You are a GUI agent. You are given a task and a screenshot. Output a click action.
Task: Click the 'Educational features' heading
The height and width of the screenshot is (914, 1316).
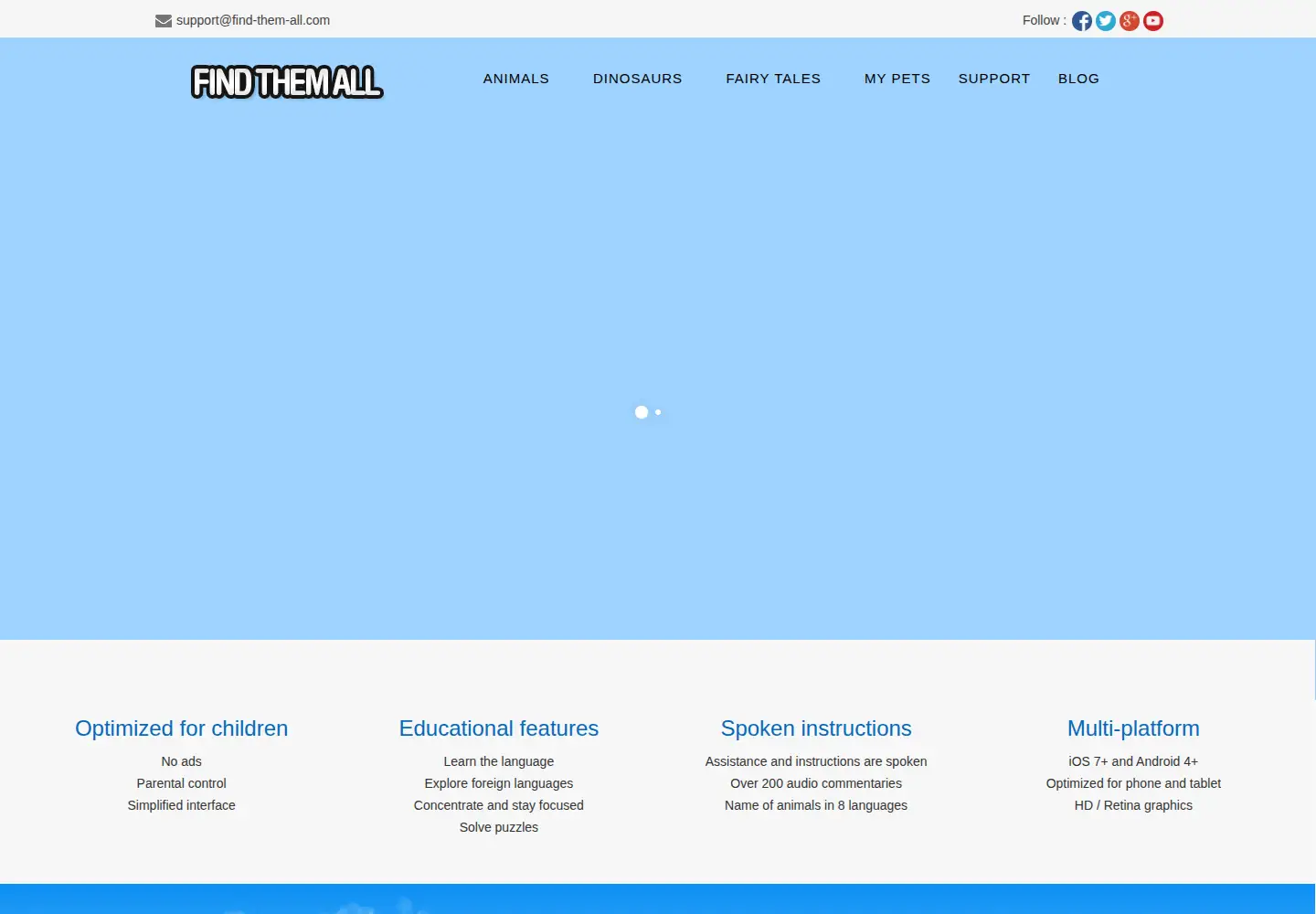(x=499, y=728)
